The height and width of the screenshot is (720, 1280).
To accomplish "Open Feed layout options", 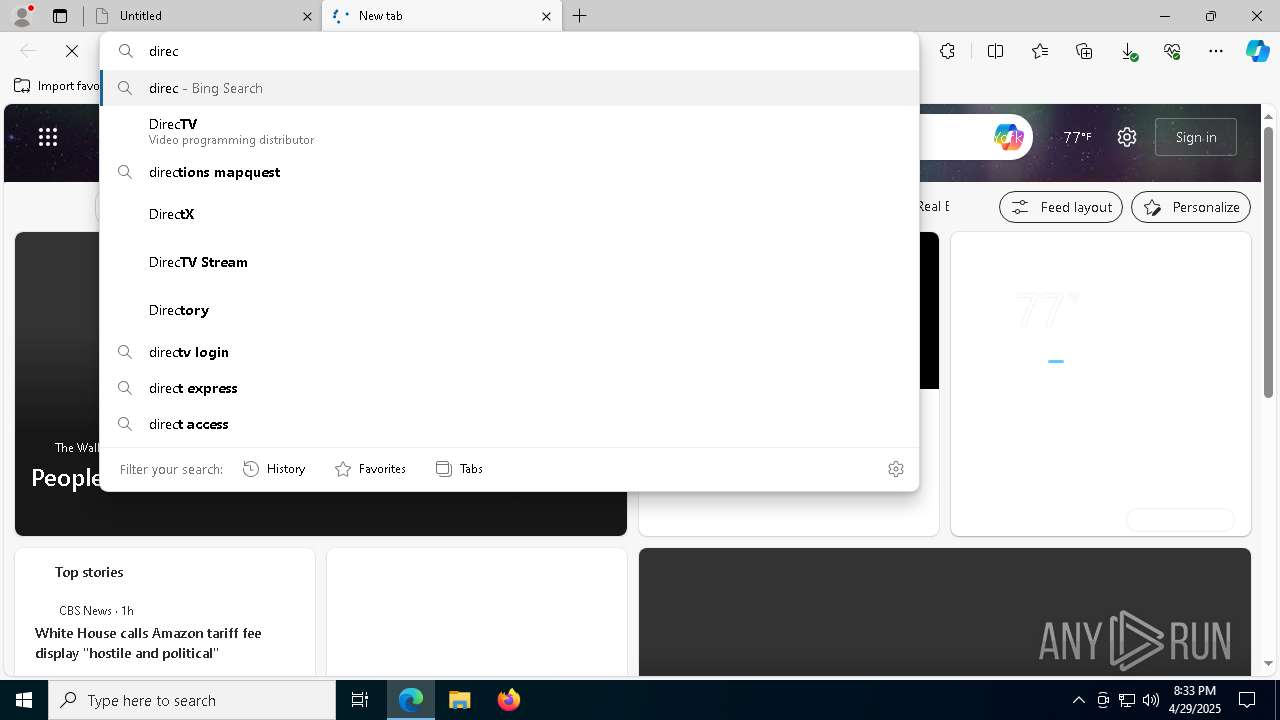I will pos(1061,207).
